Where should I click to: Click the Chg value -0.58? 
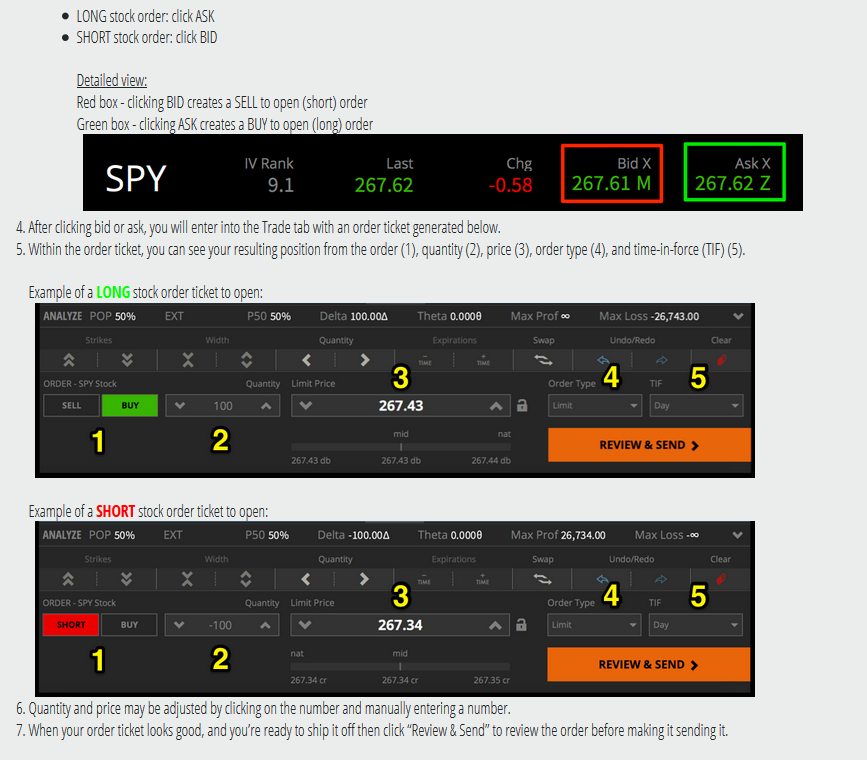(x=510, y=185)
